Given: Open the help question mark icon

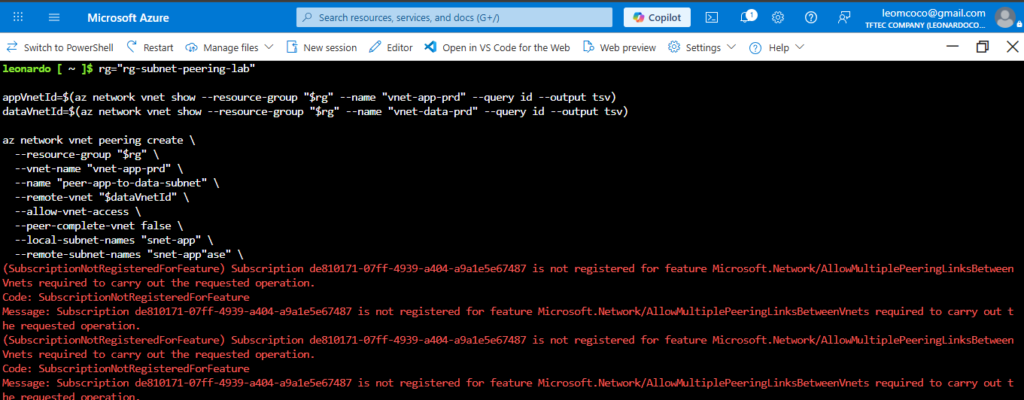Looking at the screenshot, I should pos(811,18).
